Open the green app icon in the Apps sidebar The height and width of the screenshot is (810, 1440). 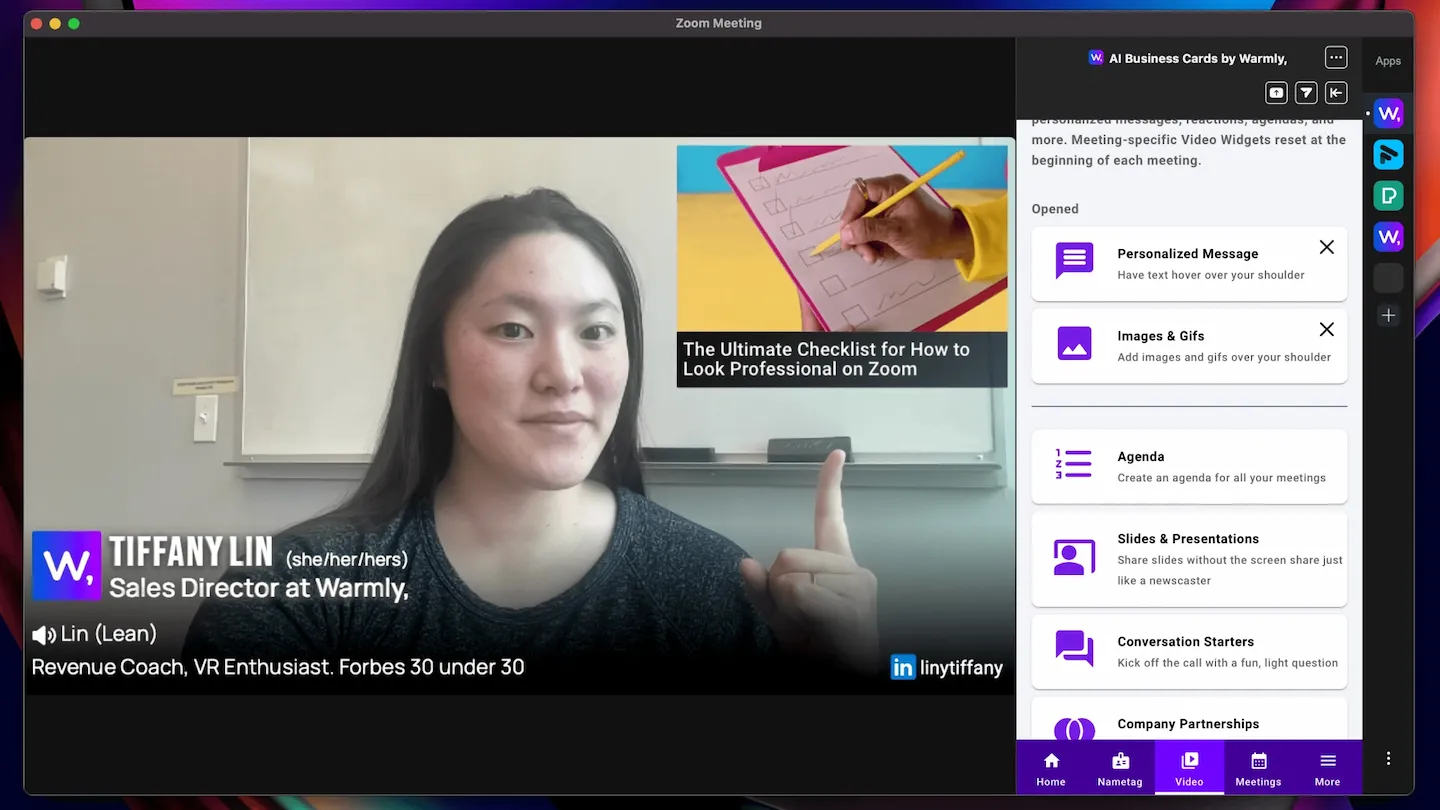[1388, 195]
